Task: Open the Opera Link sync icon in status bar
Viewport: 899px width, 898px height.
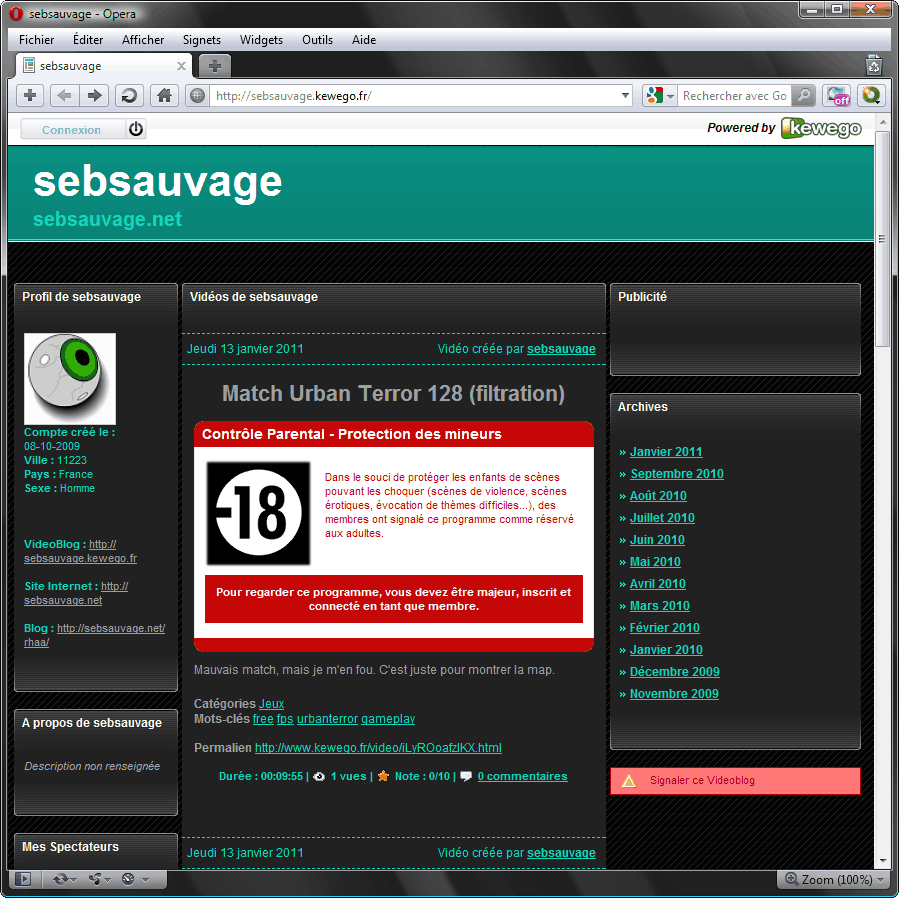Action: 60,879
